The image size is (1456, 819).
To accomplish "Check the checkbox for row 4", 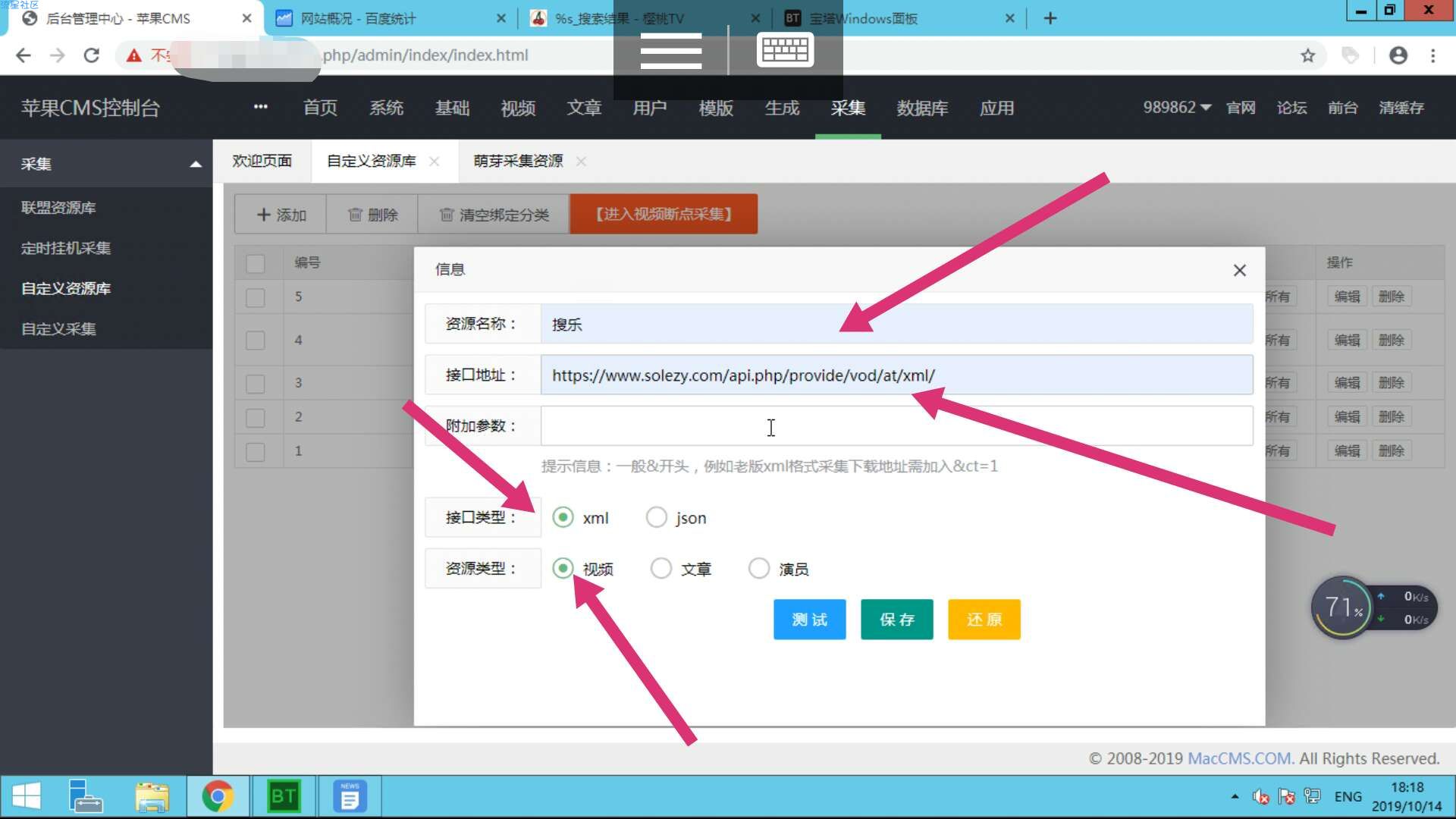I will coord(256,340).
